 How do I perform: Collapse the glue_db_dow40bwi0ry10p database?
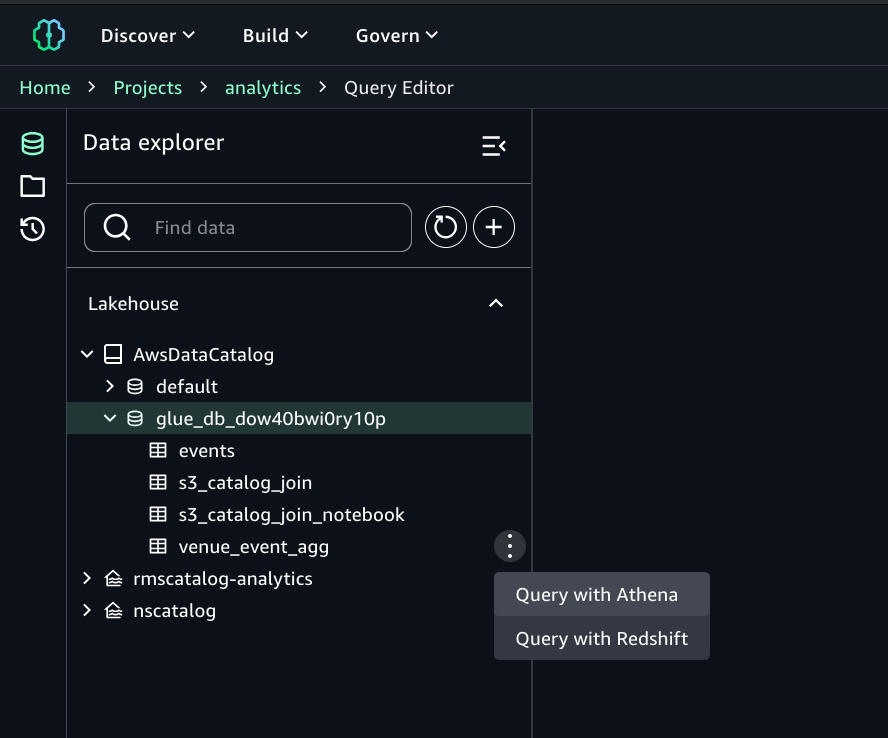pyautogui.click(x=110, y=419)
